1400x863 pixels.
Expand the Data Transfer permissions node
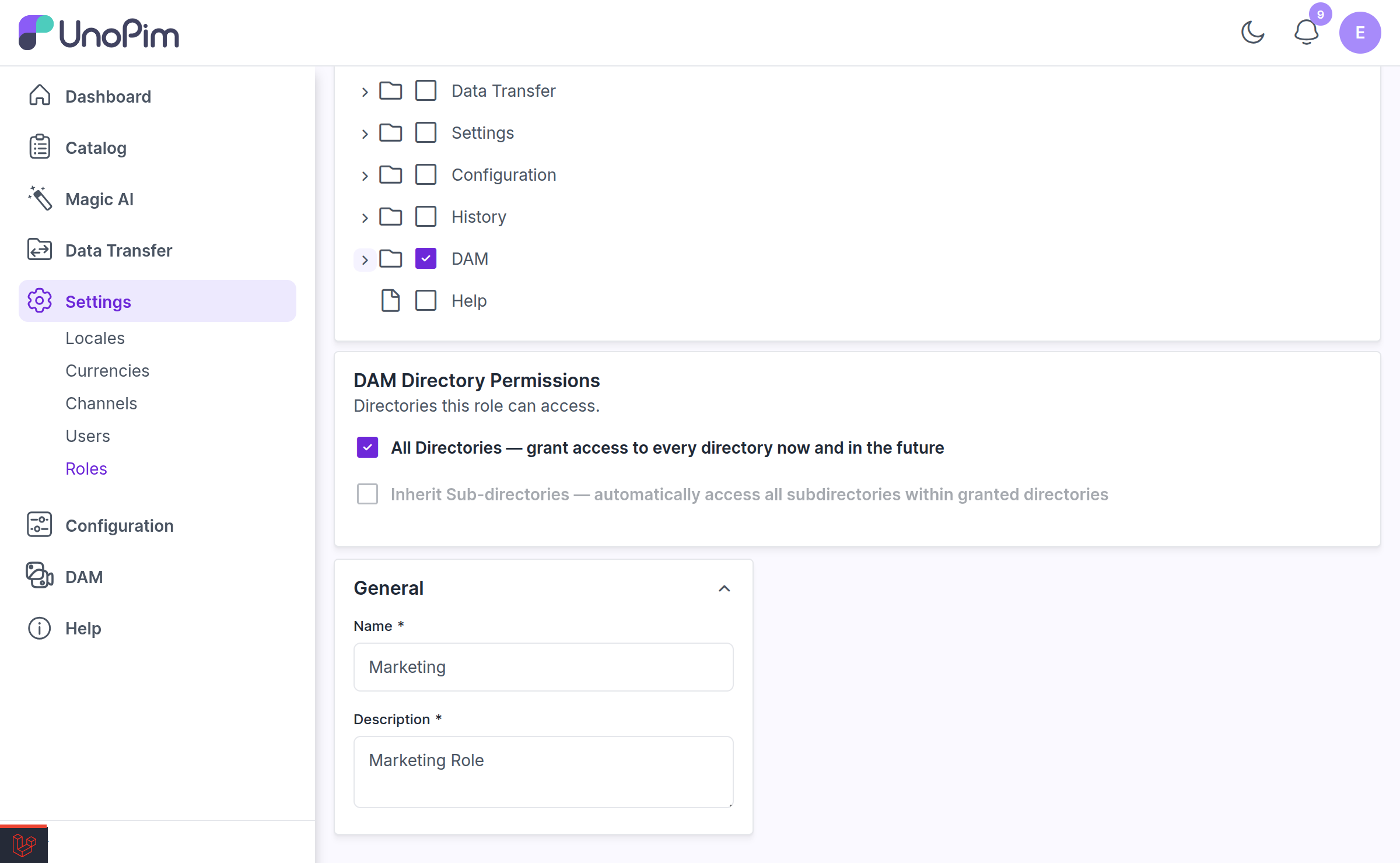point(365,92)
